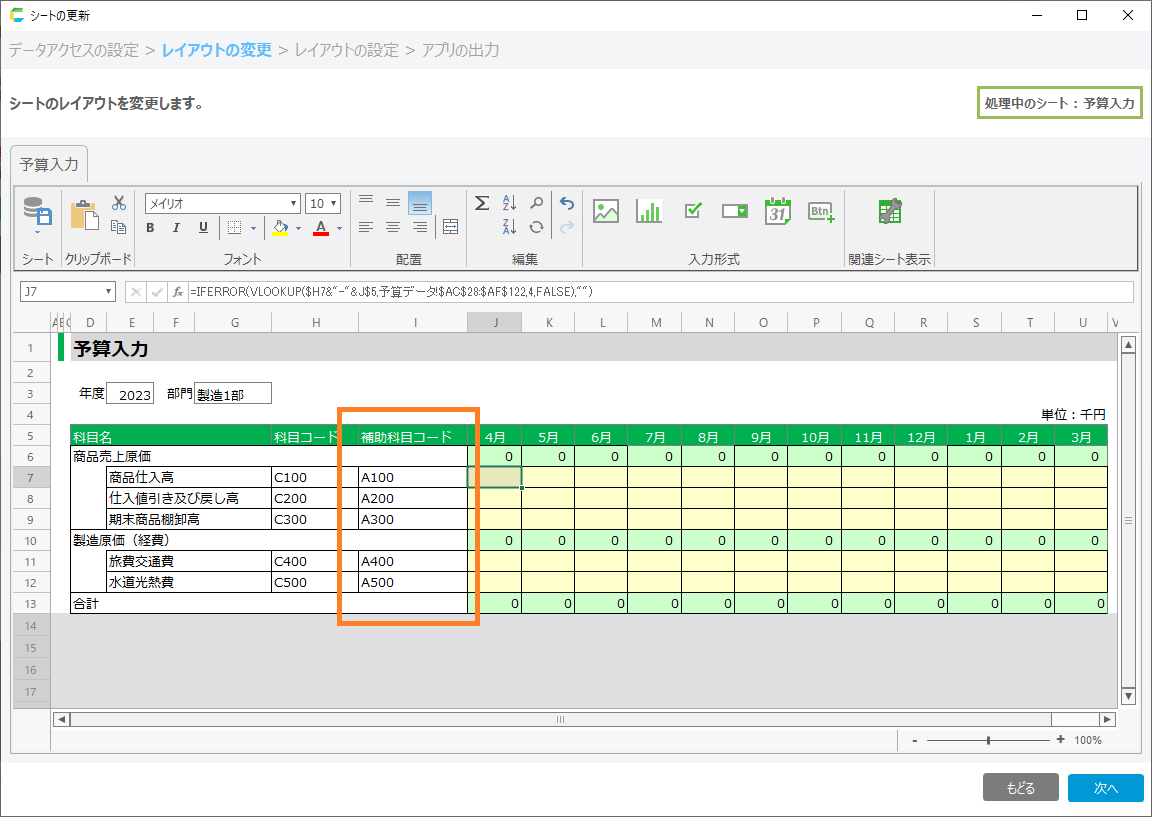The image size is (1152, 817).
Task: Select the 予算入力 sheet tab
Action: pyautogui.click(x=49, y=164)
